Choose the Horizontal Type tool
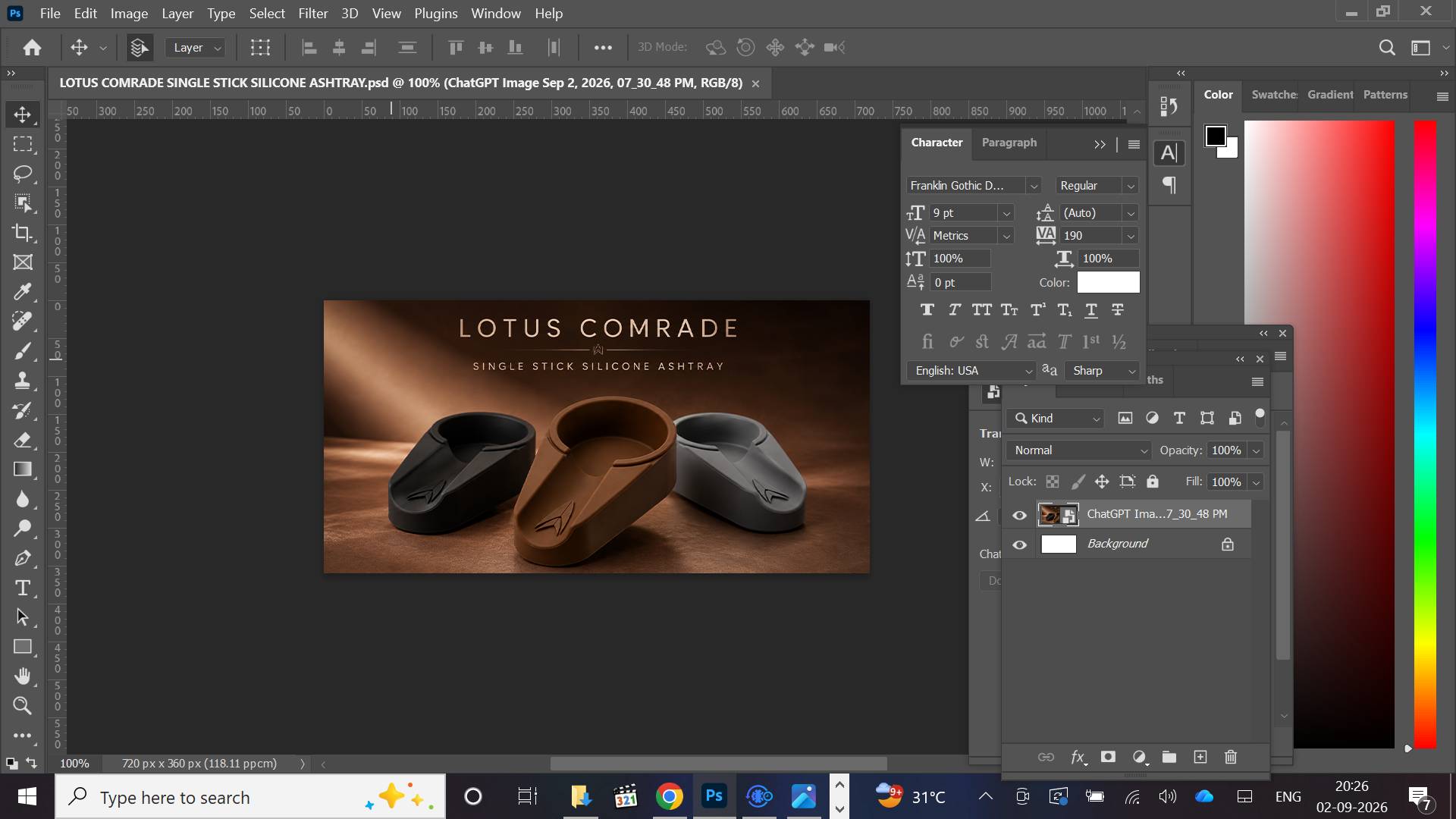Screen dimensions: 1456x819 [x=23, y=588]
